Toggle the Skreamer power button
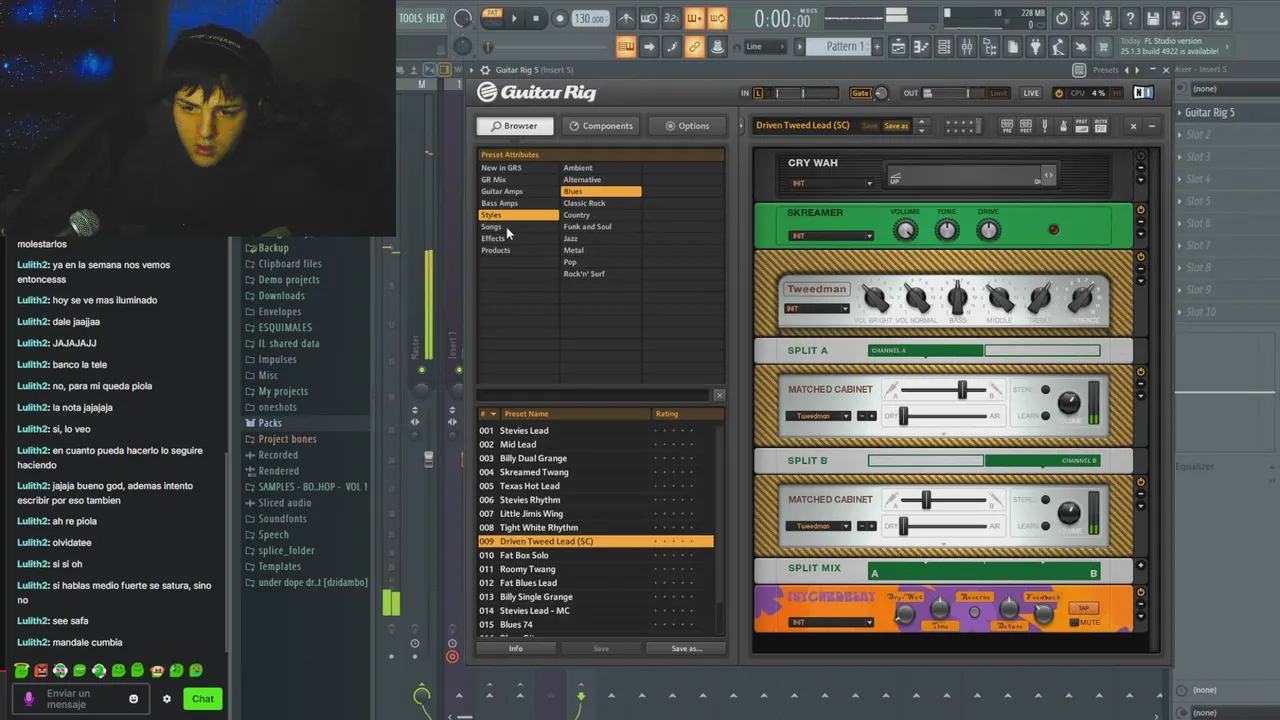Screen dimensions: 1280x720 pos(1140,209)
